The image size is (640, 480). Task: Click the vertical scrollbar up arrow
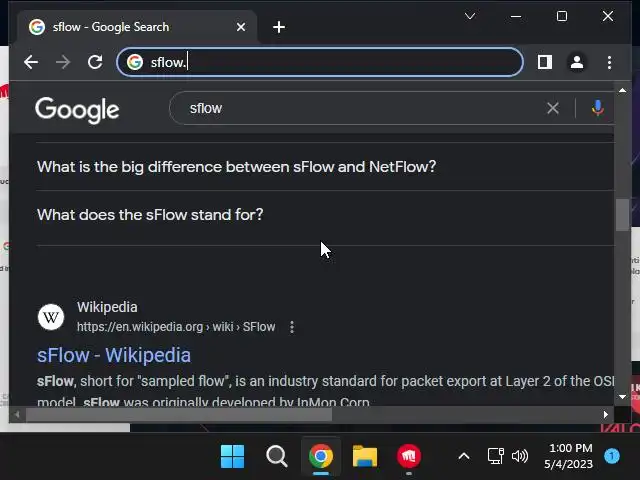[x=622, y=90]
